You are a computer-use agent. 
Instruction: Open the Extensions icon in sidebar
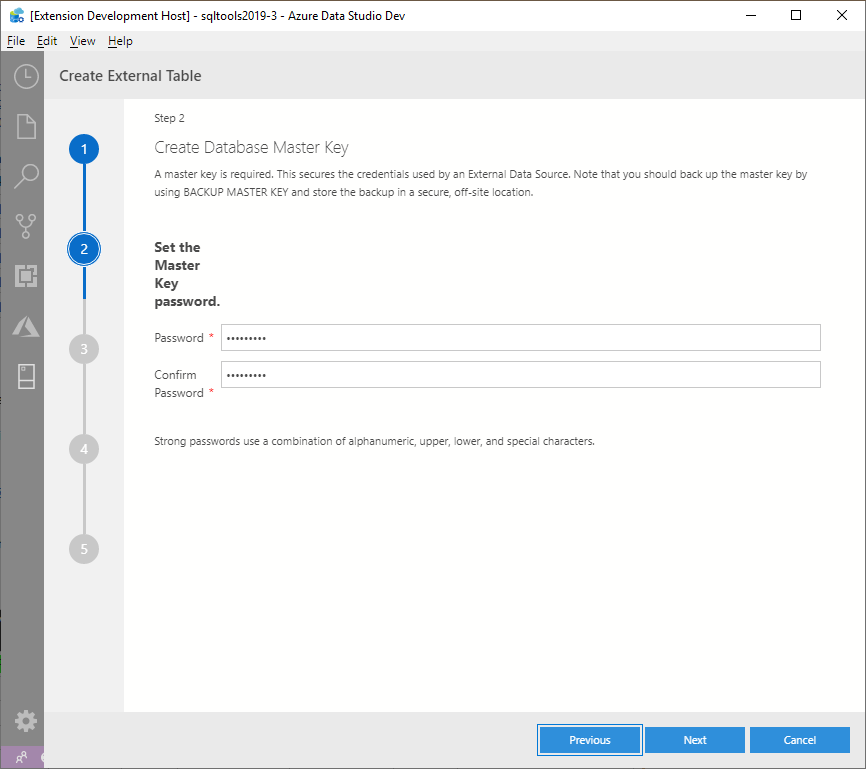(26, 276)
